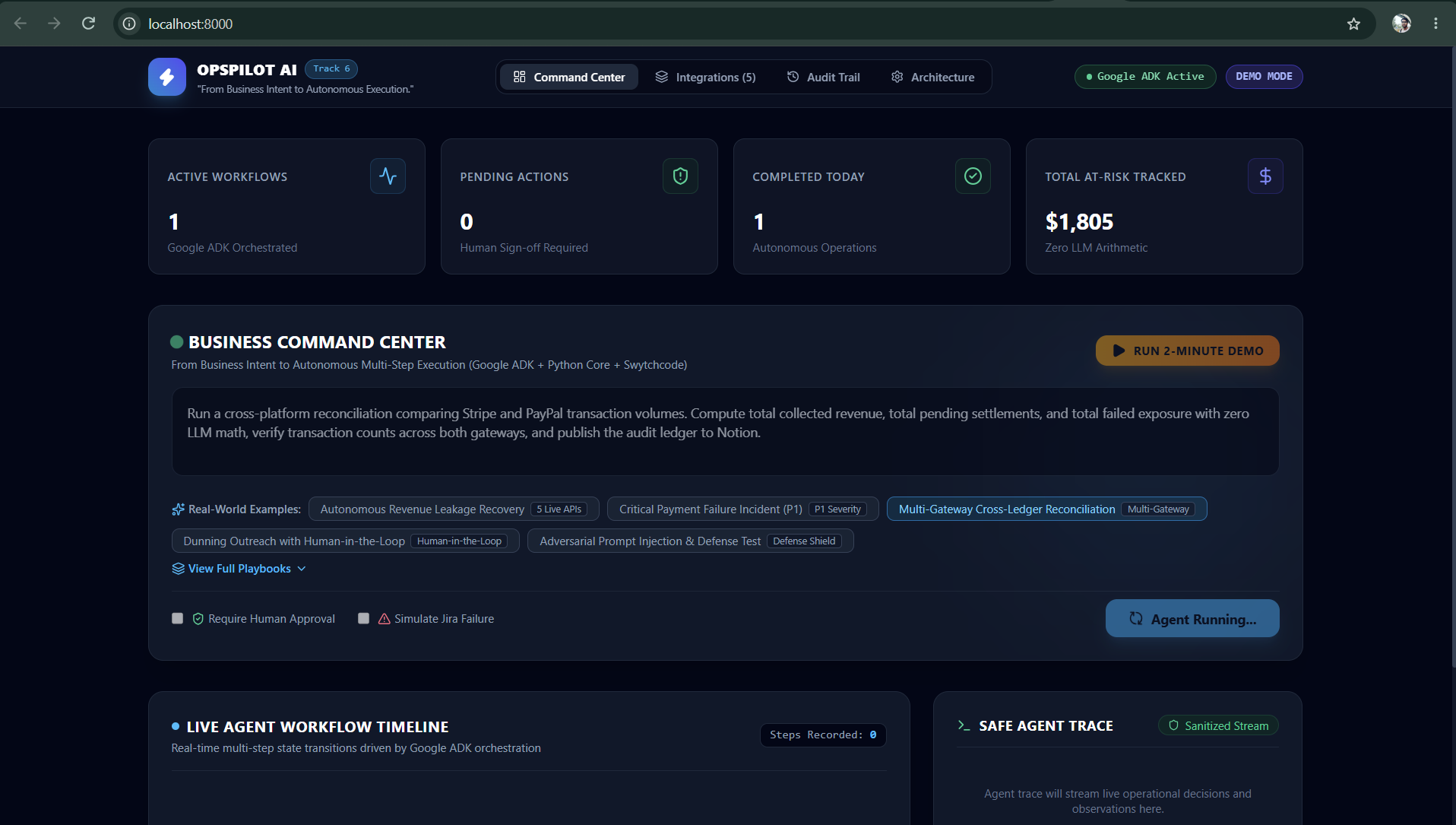Open the browser profile avatar
Screen dimensions: 1456x825
1401,24
